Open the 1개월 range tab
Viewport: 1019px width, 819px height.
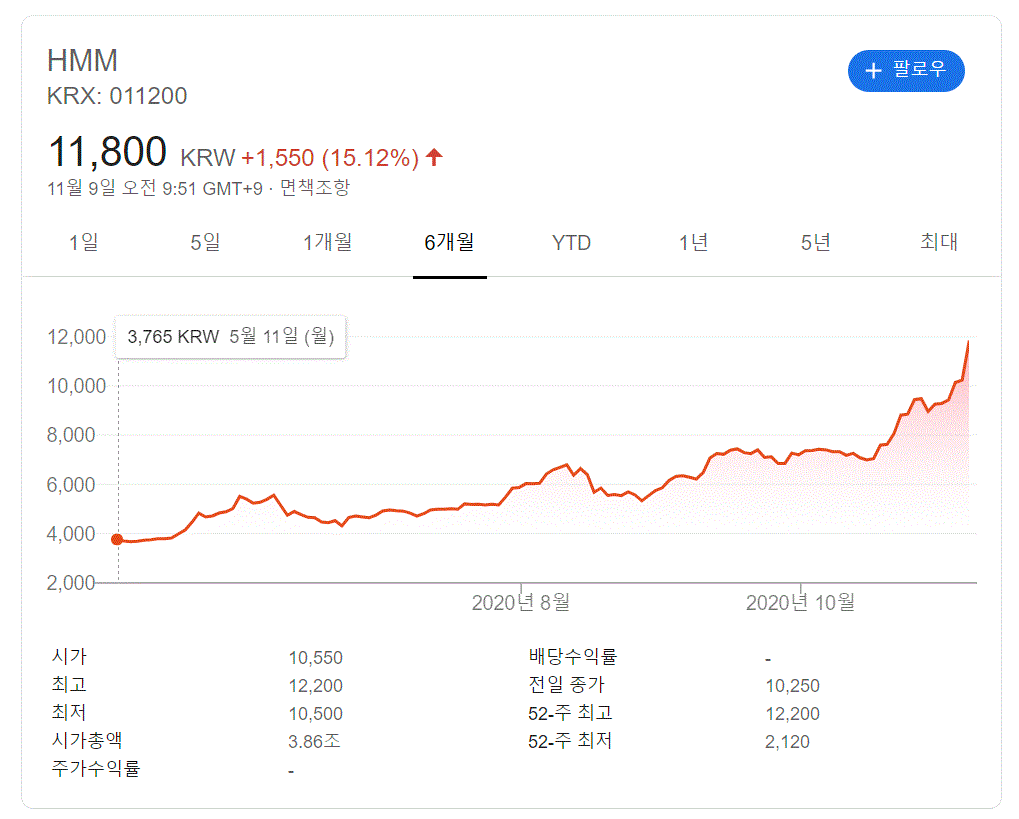[x=327, y=242]
